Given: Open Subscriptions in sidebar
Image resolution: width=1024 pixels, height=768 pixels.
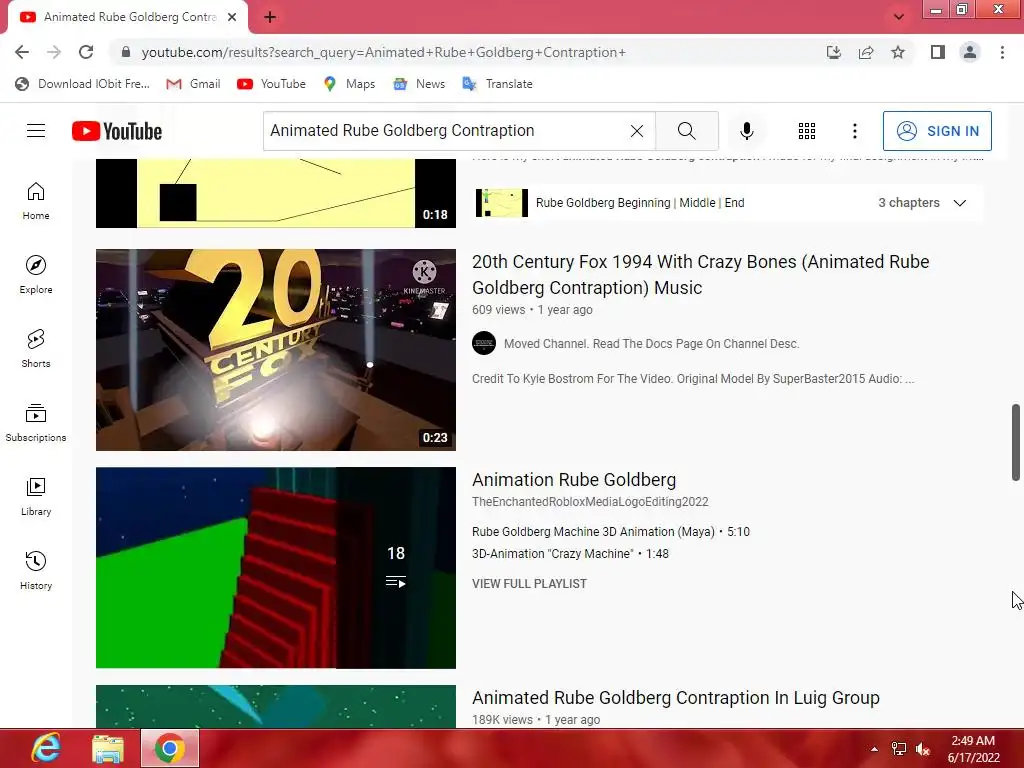Looking at the screenshot, I should 36,423.
